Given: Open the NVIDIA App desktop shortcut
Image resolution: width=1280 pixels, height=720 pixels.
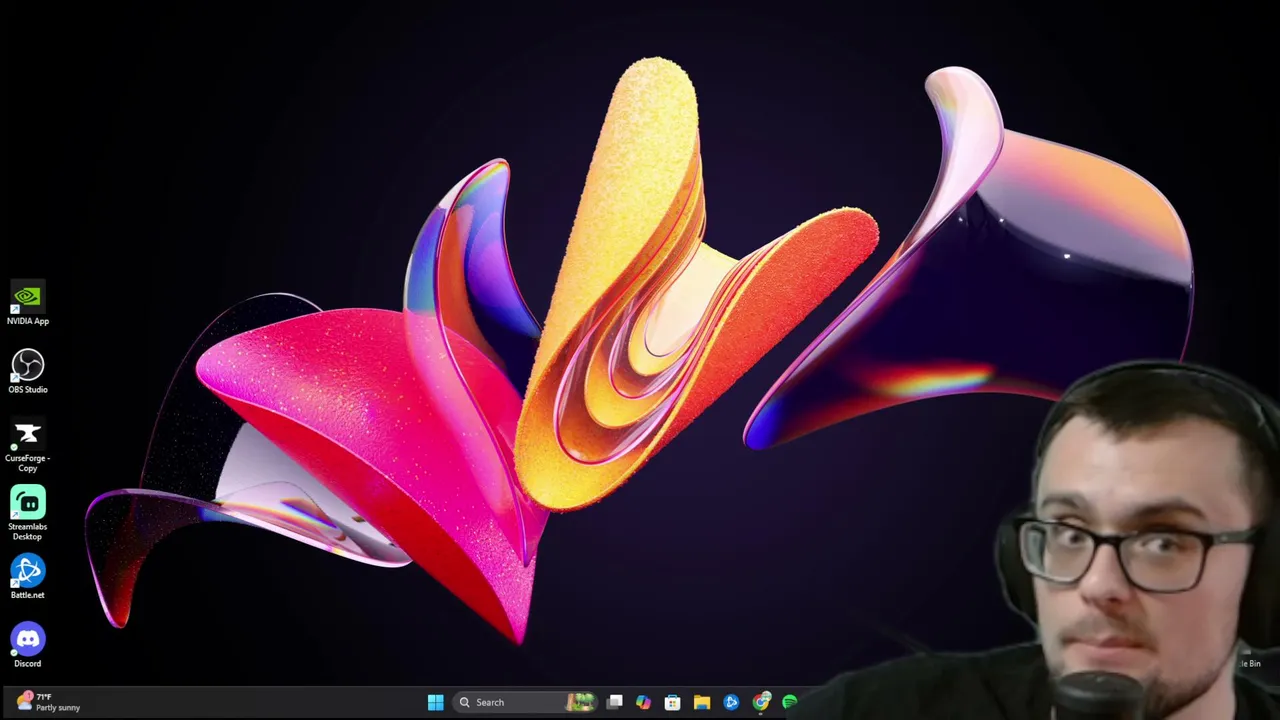Looking at the screenshot, I should tap(28, 304).
